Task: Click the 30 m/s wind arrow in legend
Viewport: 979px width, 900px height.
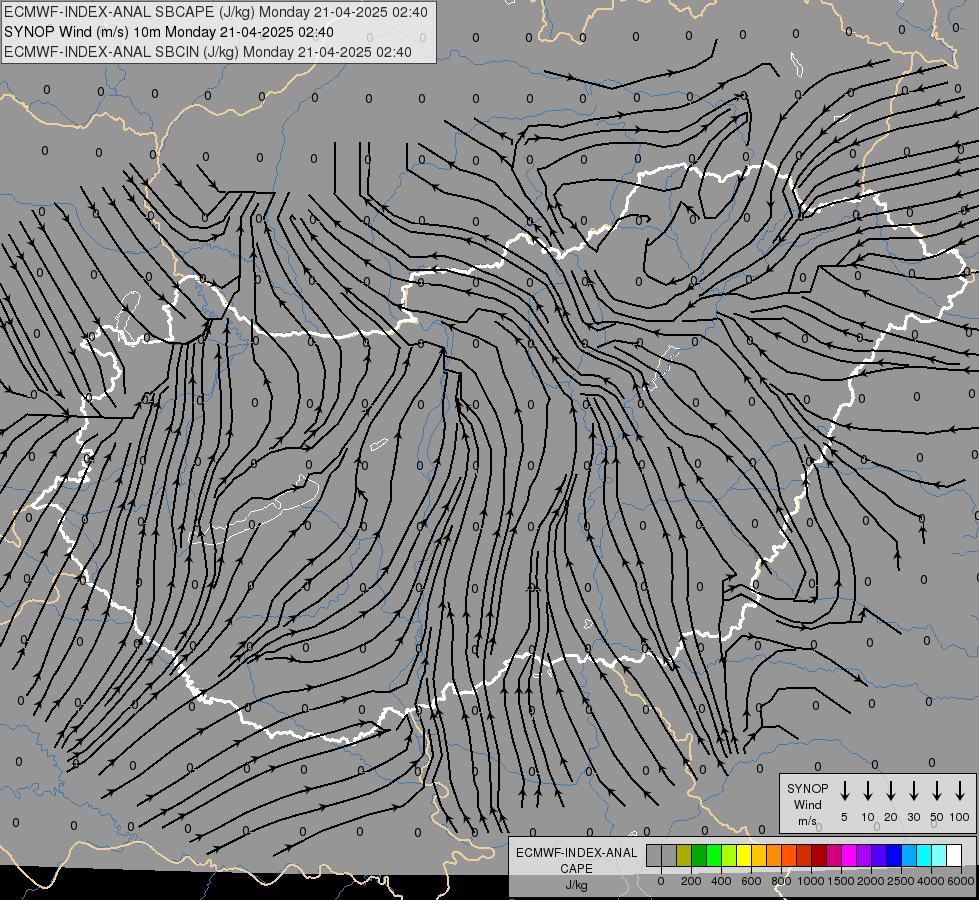Action: 913,791
